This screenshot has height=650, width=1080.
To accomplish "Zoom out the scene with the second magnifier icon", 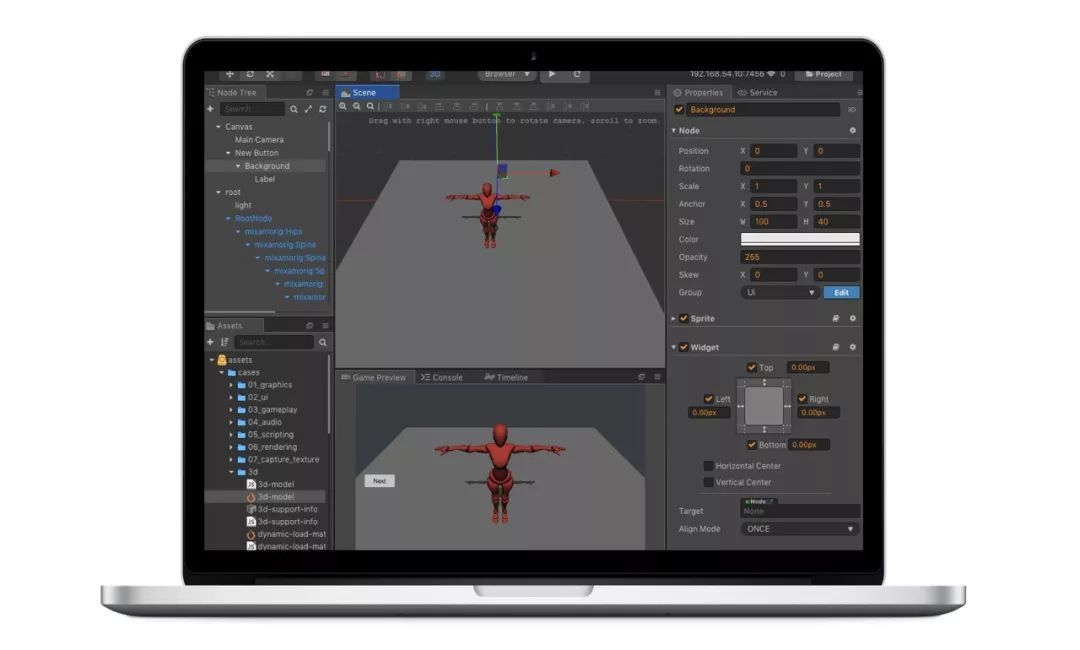I will tap(357, 106).
